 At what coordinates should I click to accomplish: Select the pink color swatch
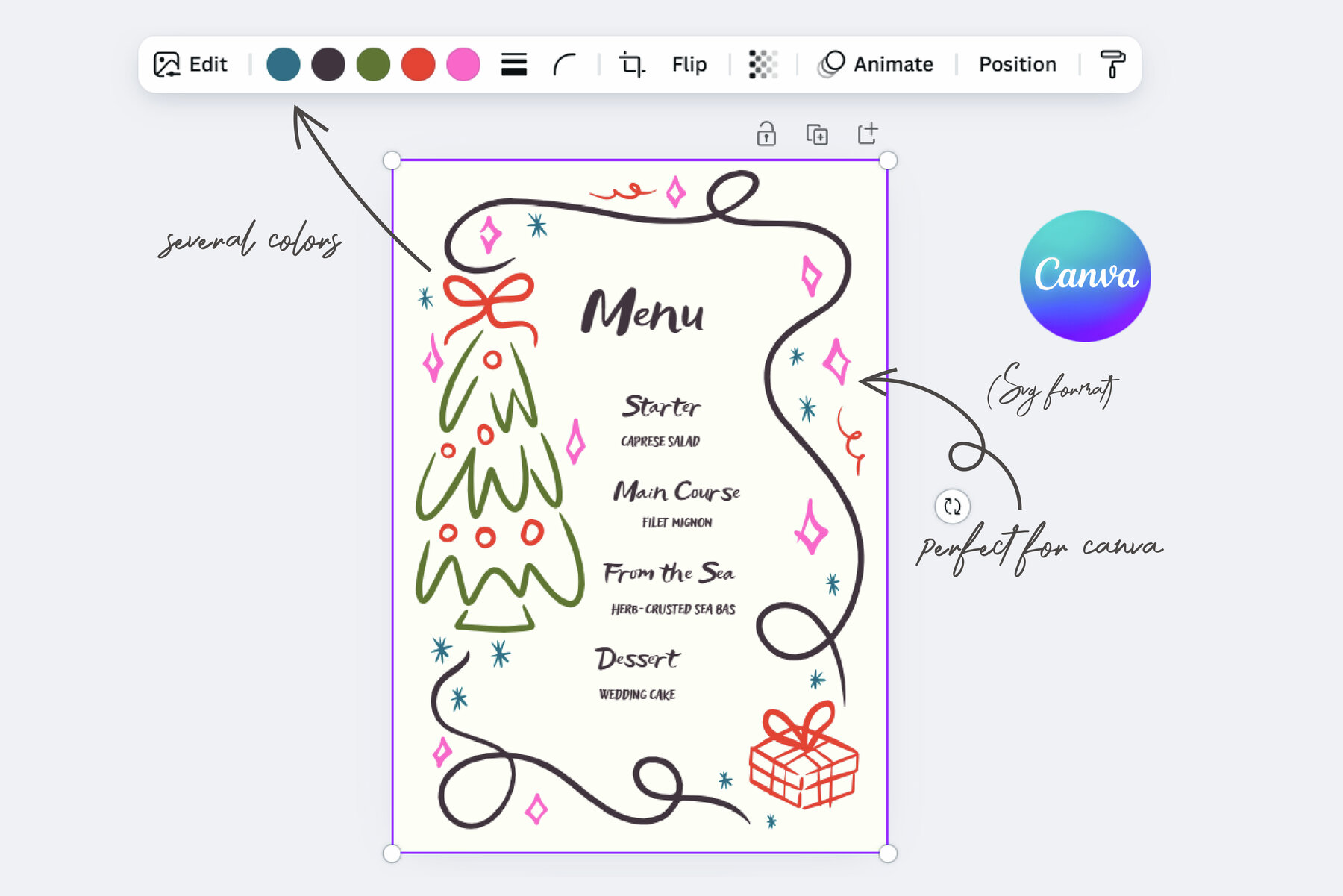[462, 64]
